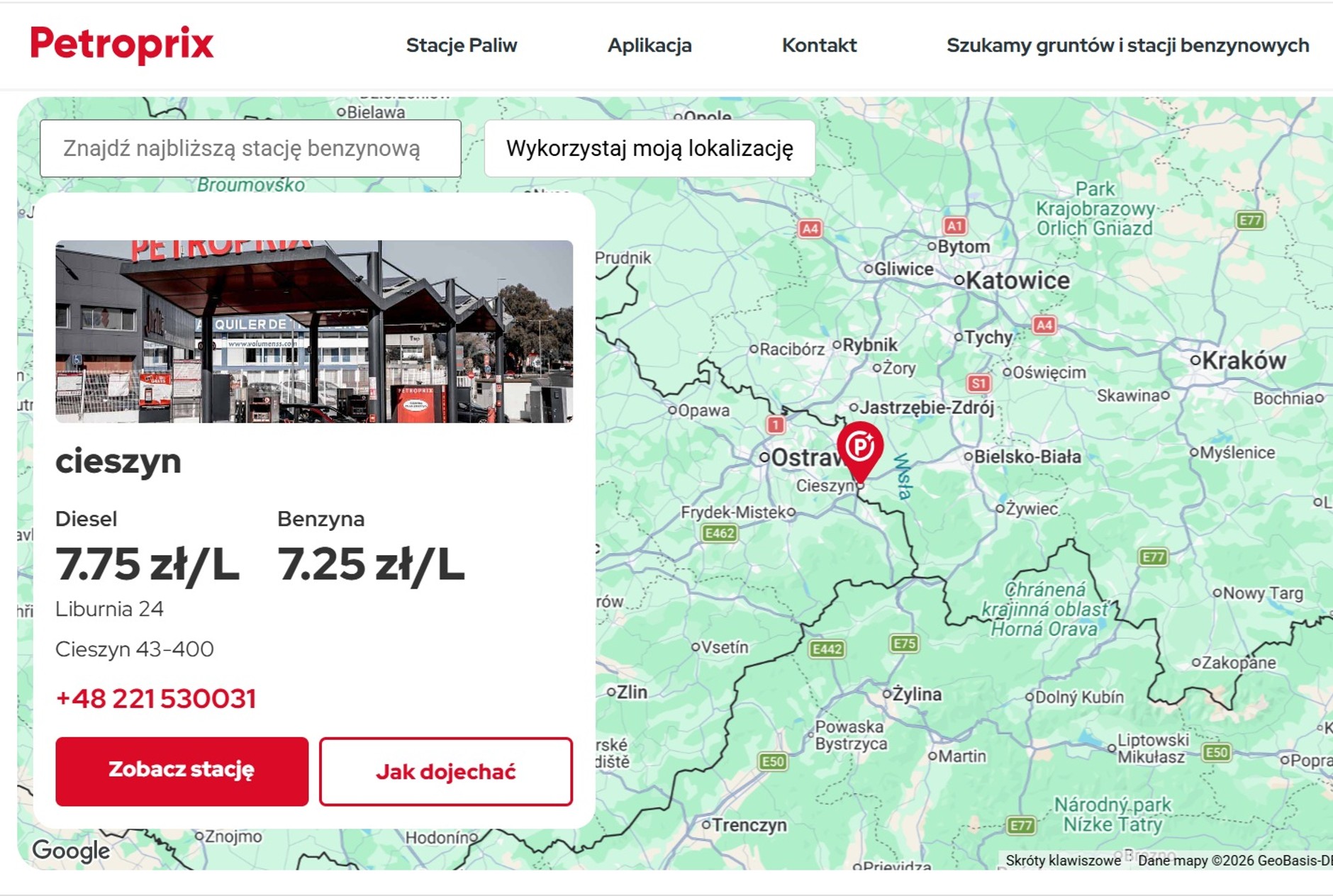Click Opawa label on the map

(703, 410)
